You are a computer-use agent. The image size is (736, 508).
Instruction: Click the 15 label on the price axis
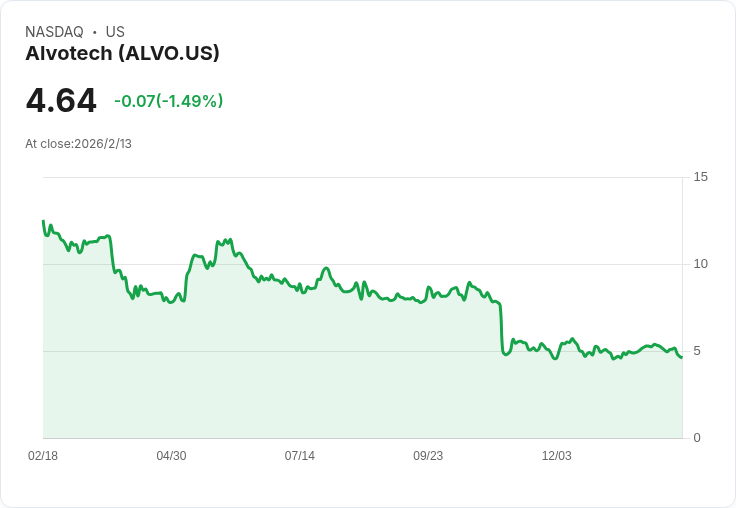point(700,177)
